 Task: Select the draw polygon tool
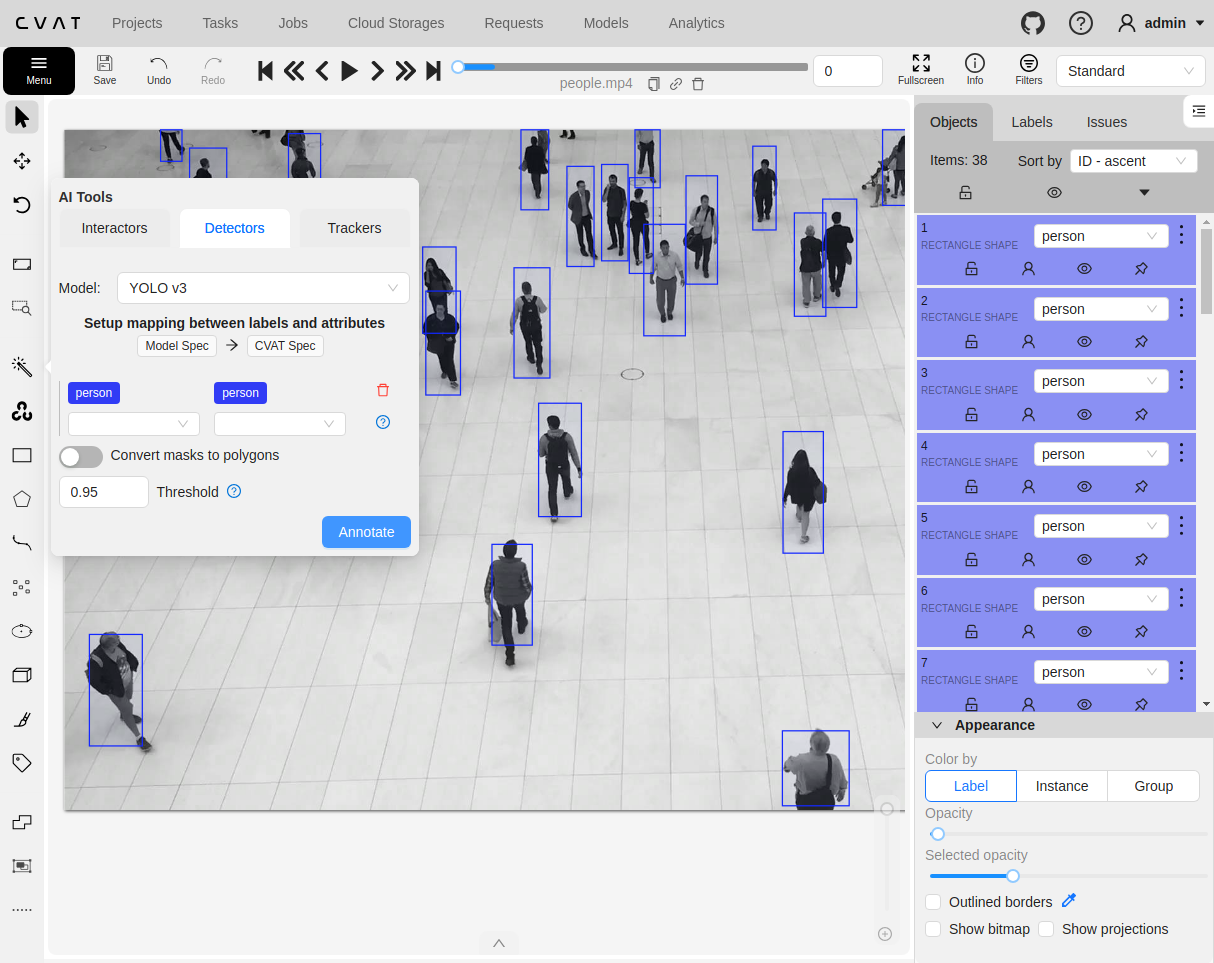[x=21, y=498]
